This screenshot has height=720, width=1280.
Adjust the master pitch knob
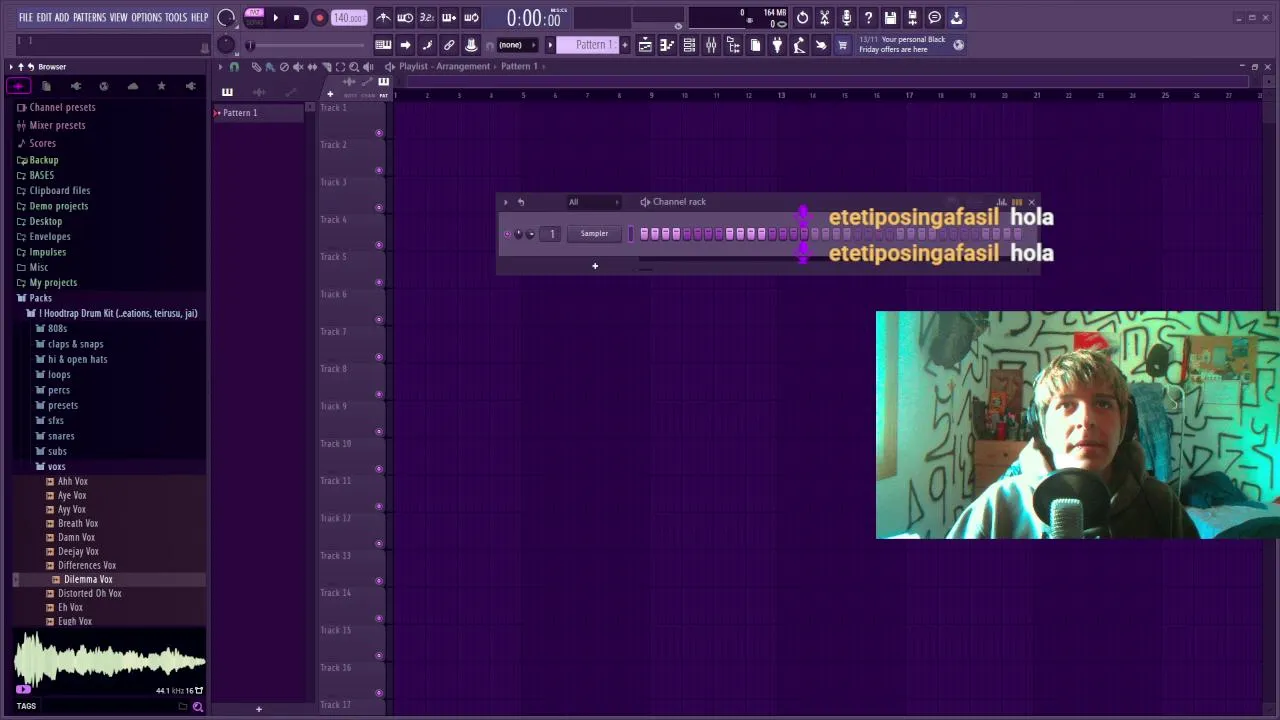pos(226,45)
